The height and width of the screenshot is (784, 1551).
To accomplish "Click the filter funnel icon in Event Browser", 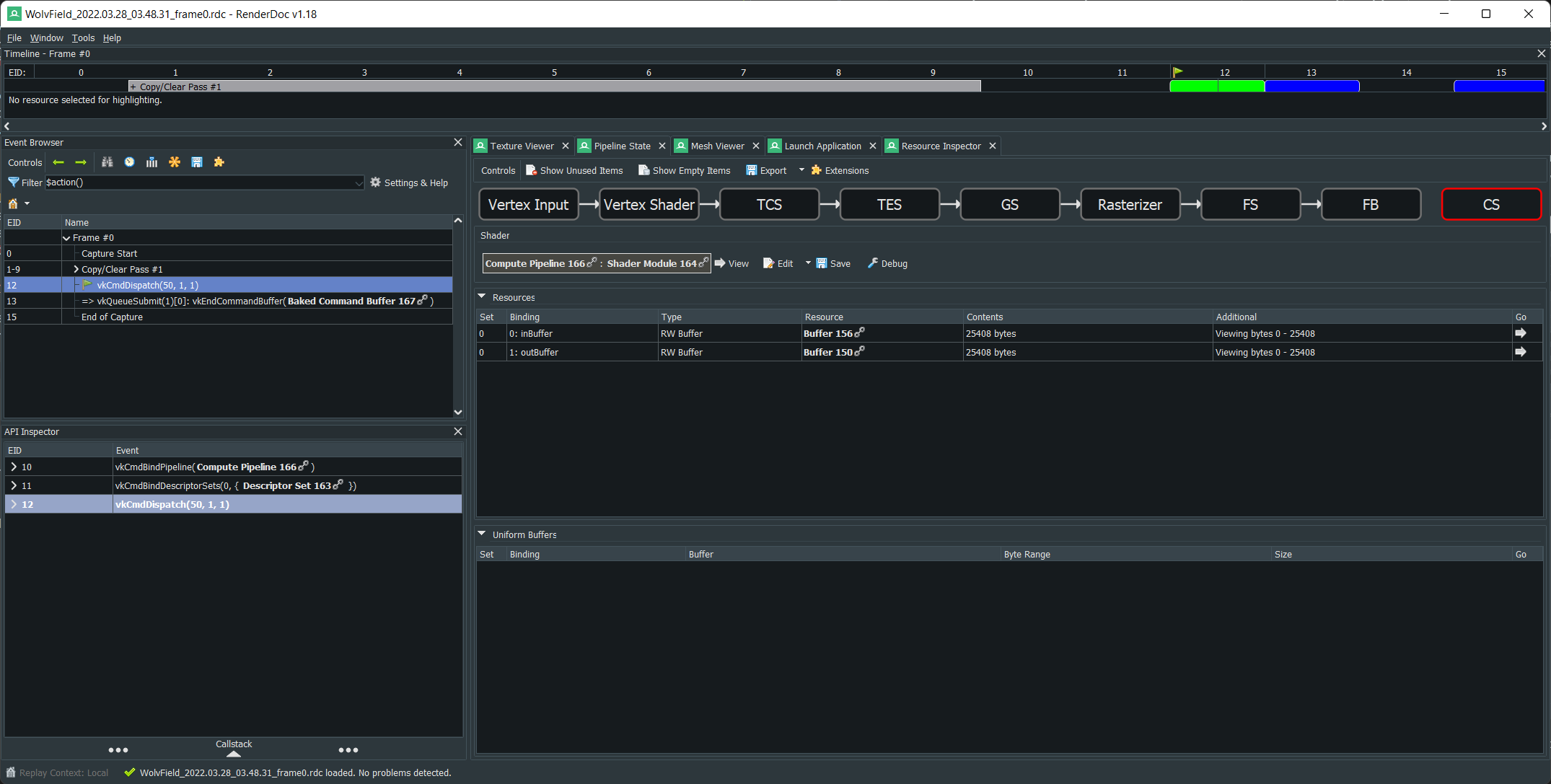I will tap(13, 182).
